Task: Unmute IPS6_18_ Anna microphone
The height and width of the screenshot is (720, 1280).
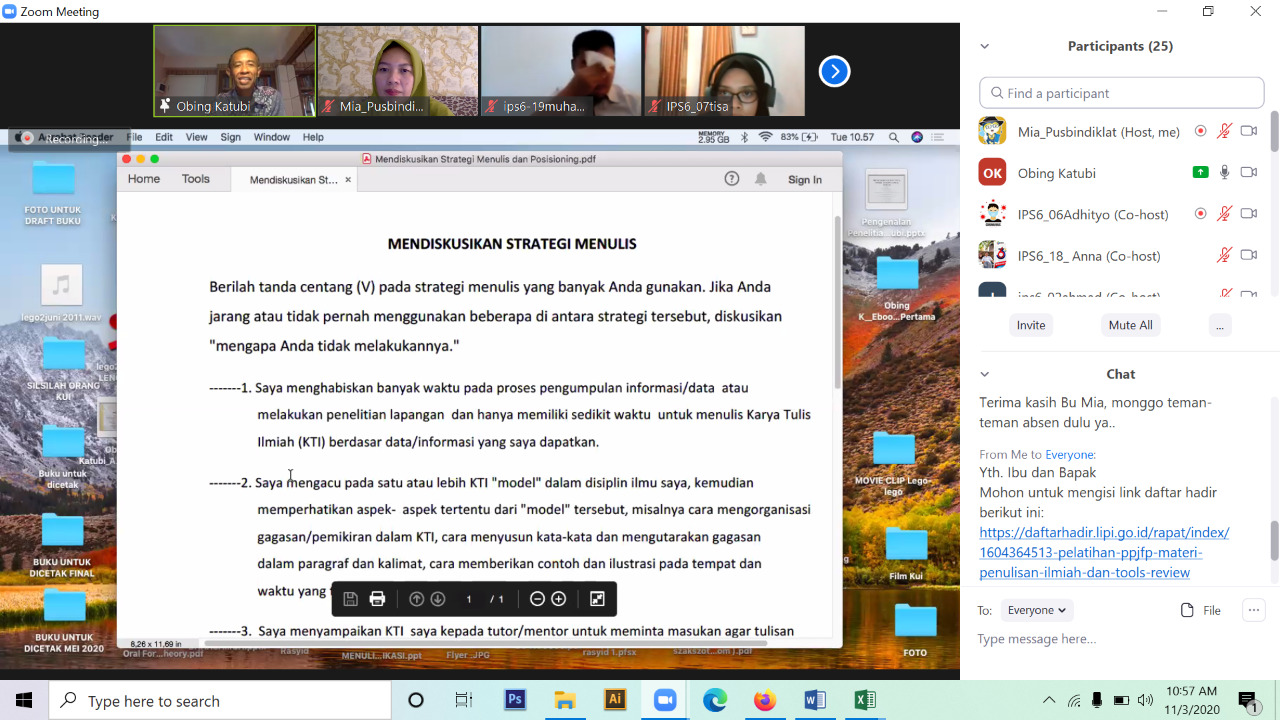Action: 1224,256
